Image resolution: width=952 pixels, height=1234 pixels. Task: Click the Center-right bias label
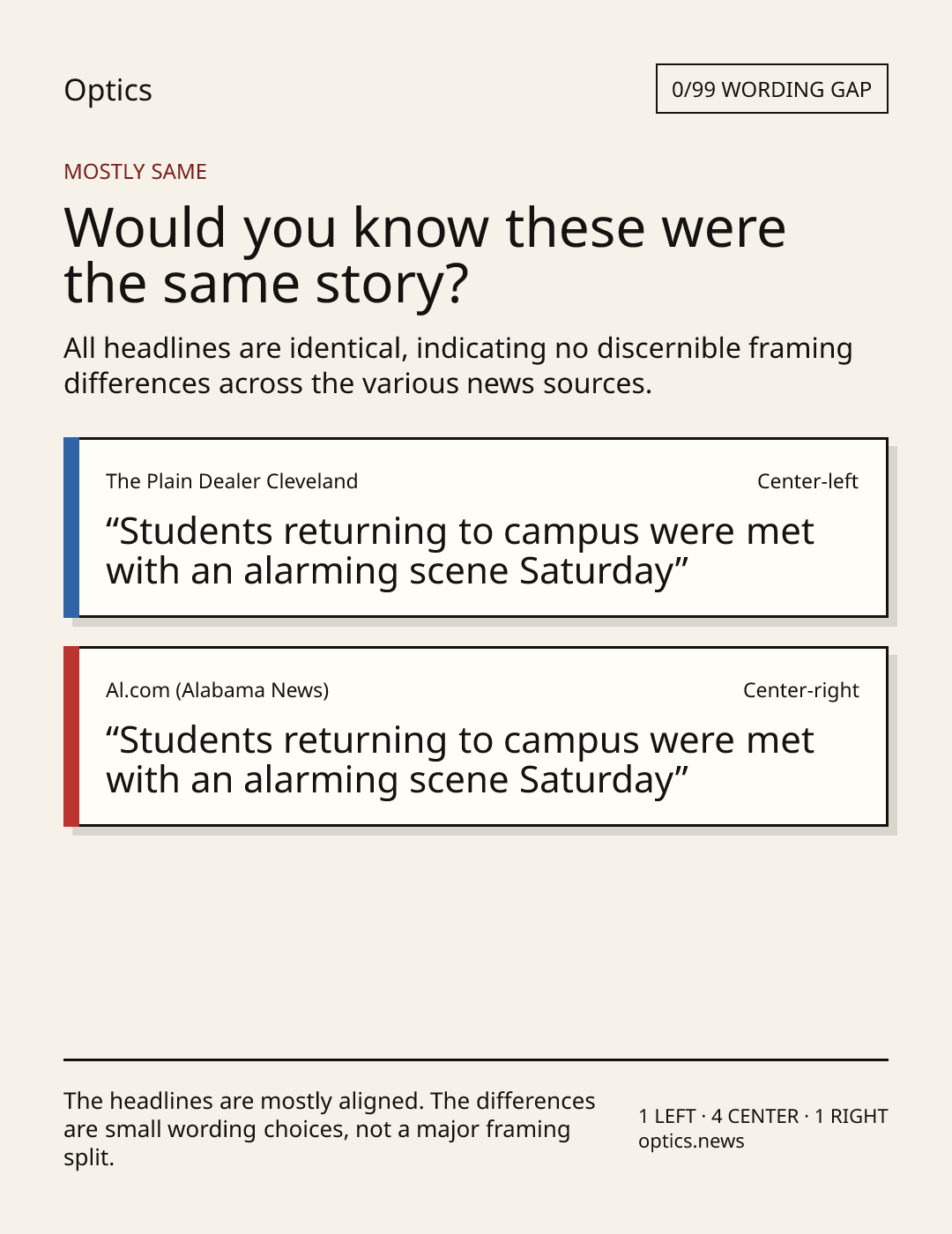(800, 690)
